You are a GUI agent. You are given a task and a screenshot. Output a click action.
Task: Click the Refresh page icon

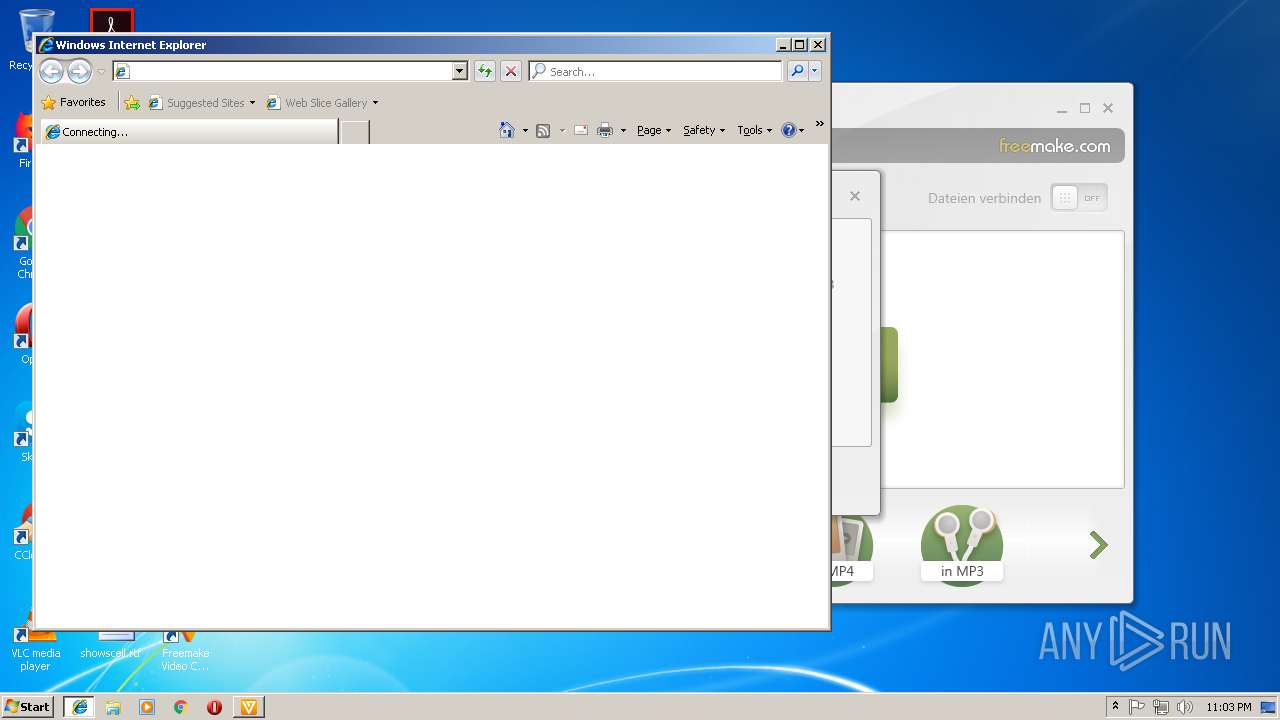(x=485, y=71)
